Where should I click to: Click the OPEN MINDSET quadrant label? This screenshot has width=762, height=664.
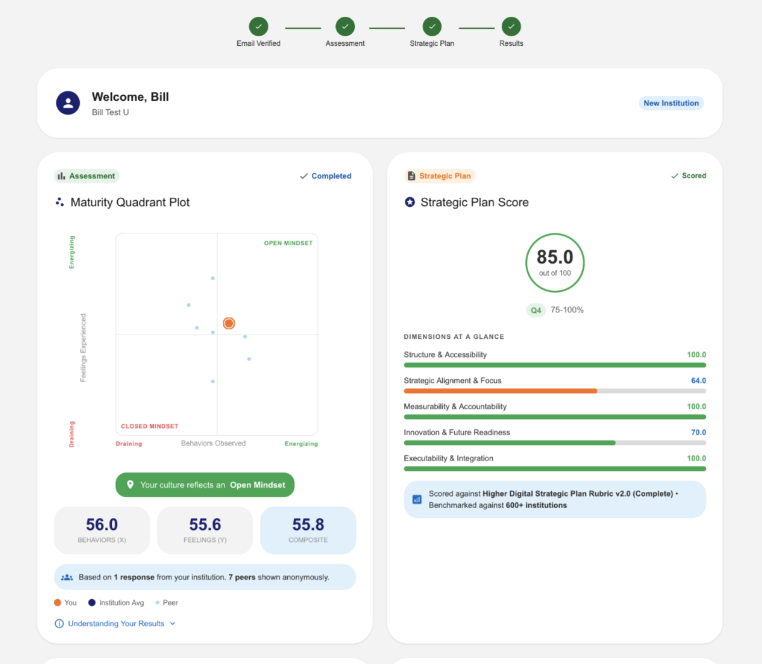288,243
